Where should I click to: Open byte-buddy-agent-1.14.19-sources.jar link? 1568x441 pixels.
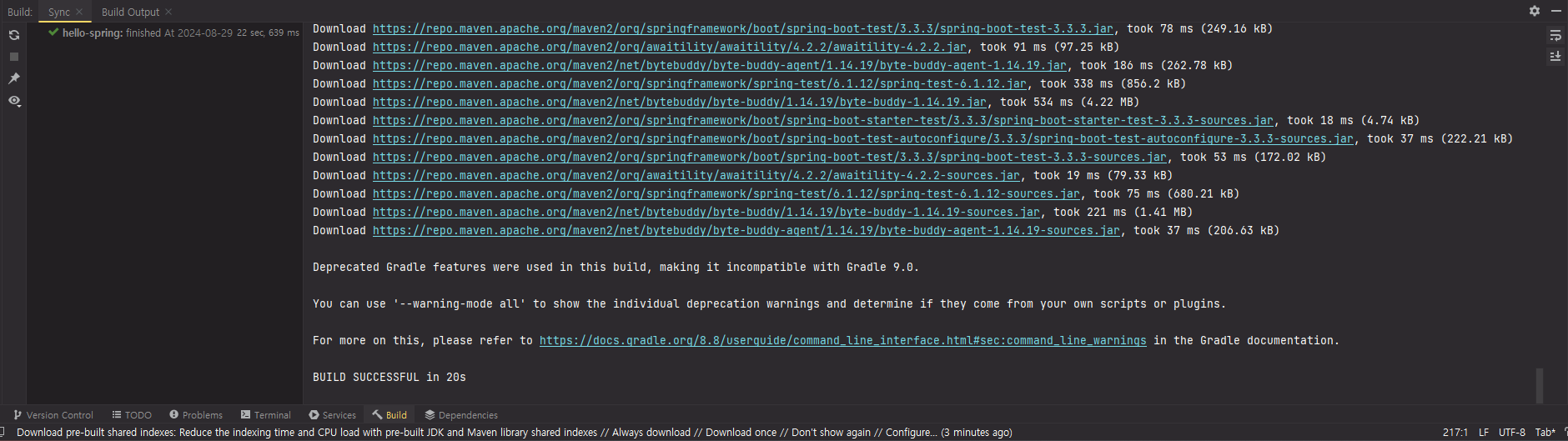(746, 230)
